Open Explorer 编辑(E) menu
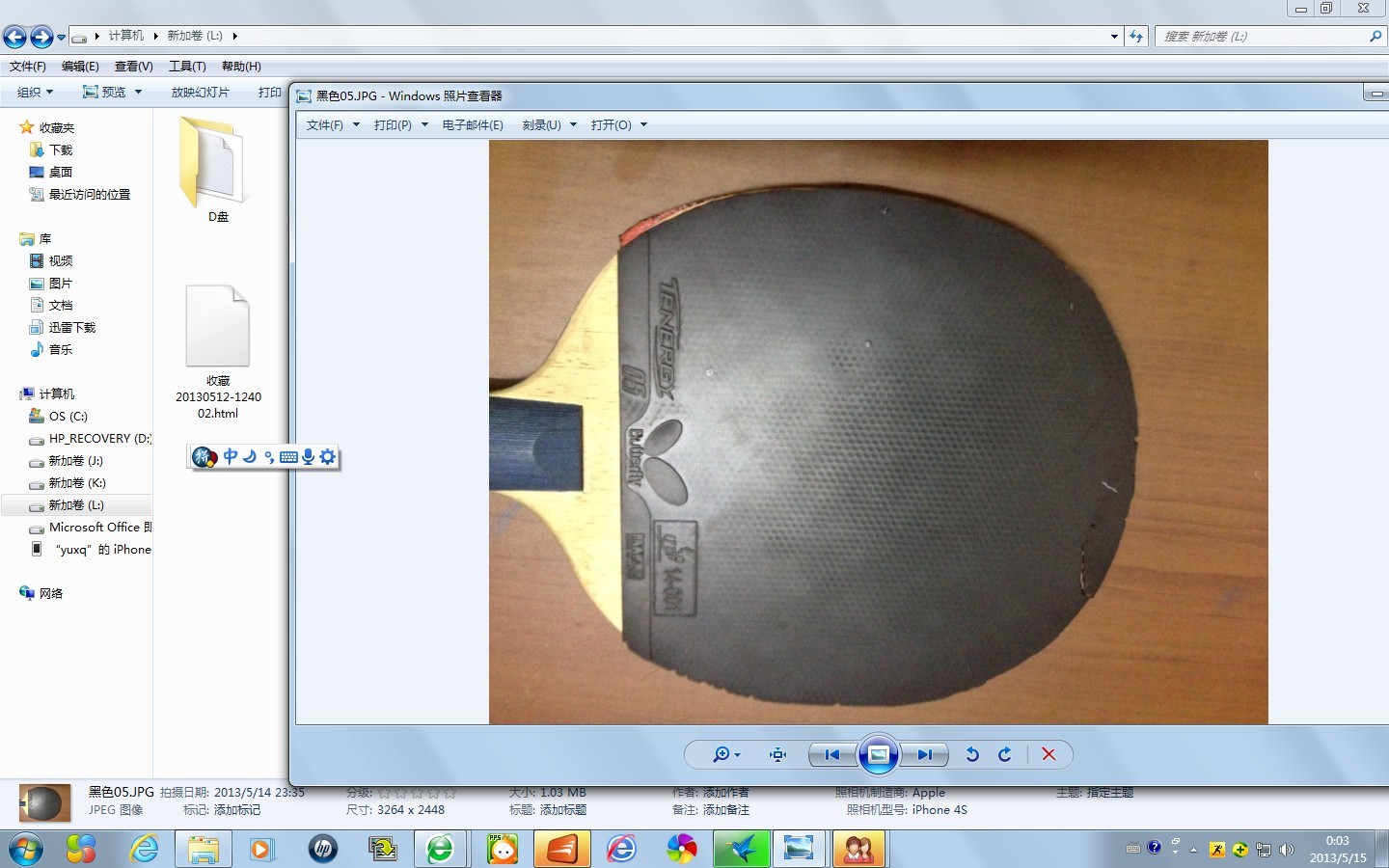 point(80,67)
